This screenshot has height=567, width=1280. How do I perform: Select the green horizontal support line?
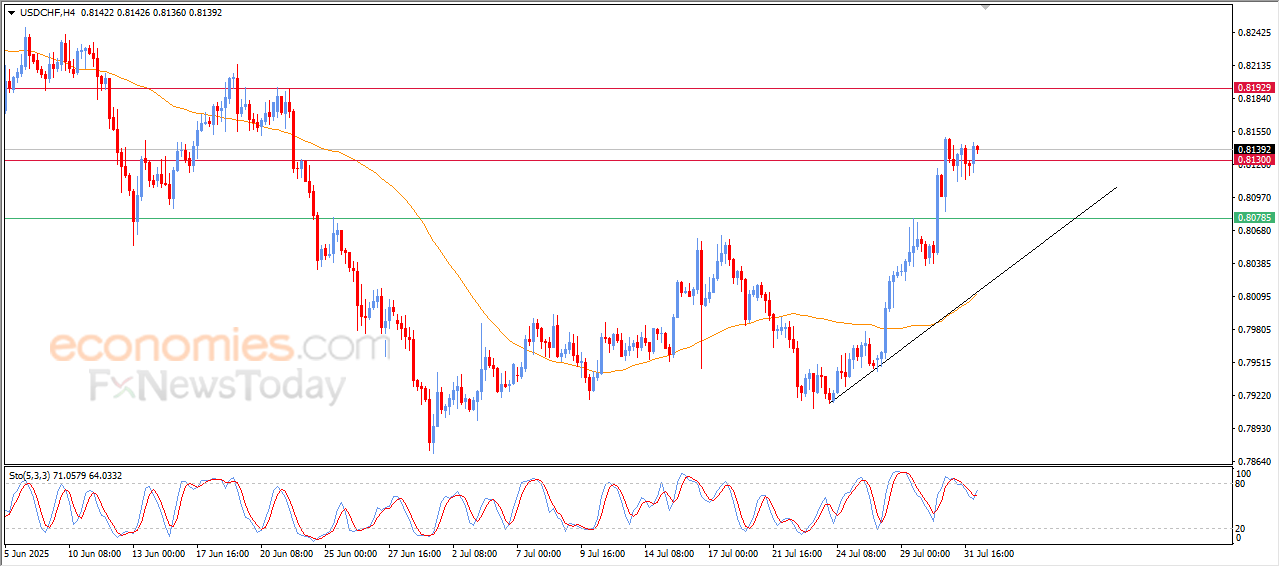click(616, 218)
